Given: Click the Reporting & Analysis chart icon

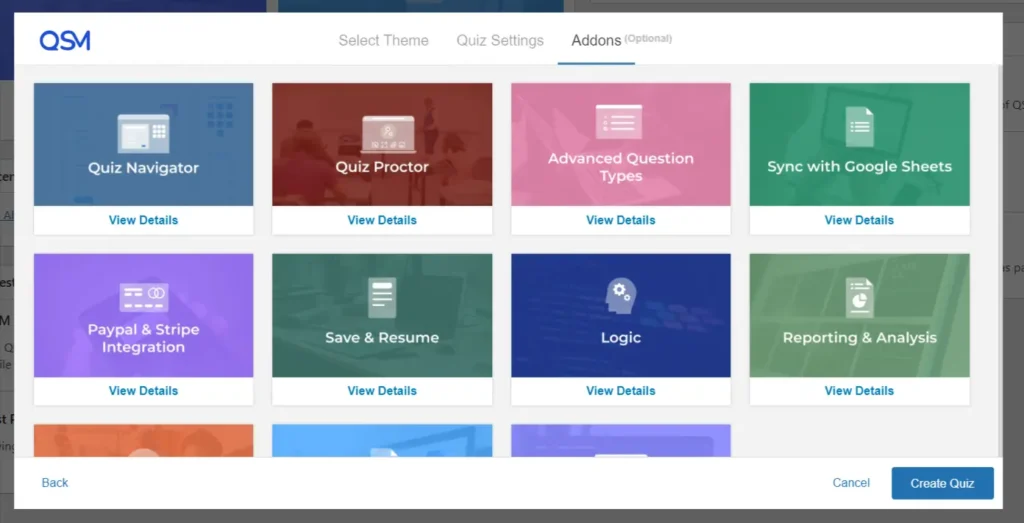Looking at the screenshot, I should (x=859, y=298).
